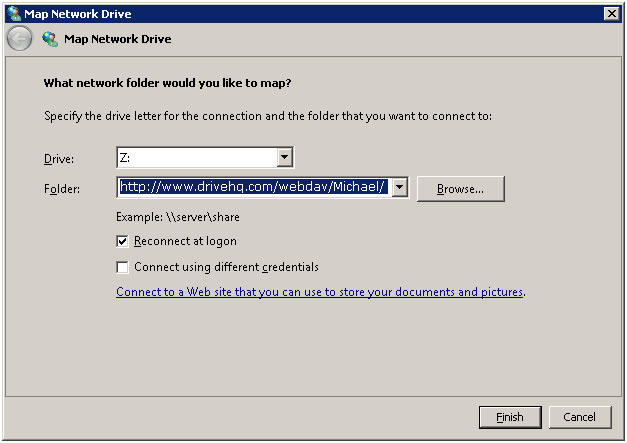This screenshot has height=443, width=627.
Task: Expand the Drive letter dropdown arrow
Action: (x=284, y=158)
